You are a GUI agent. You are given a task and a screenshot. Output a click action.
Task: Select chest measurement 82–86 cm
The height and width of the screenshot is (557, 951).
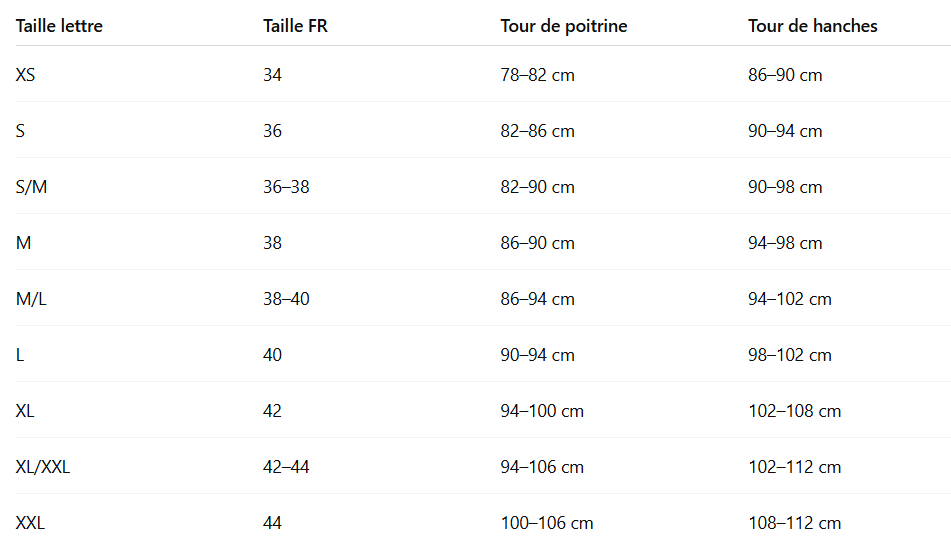pos(537,131)
